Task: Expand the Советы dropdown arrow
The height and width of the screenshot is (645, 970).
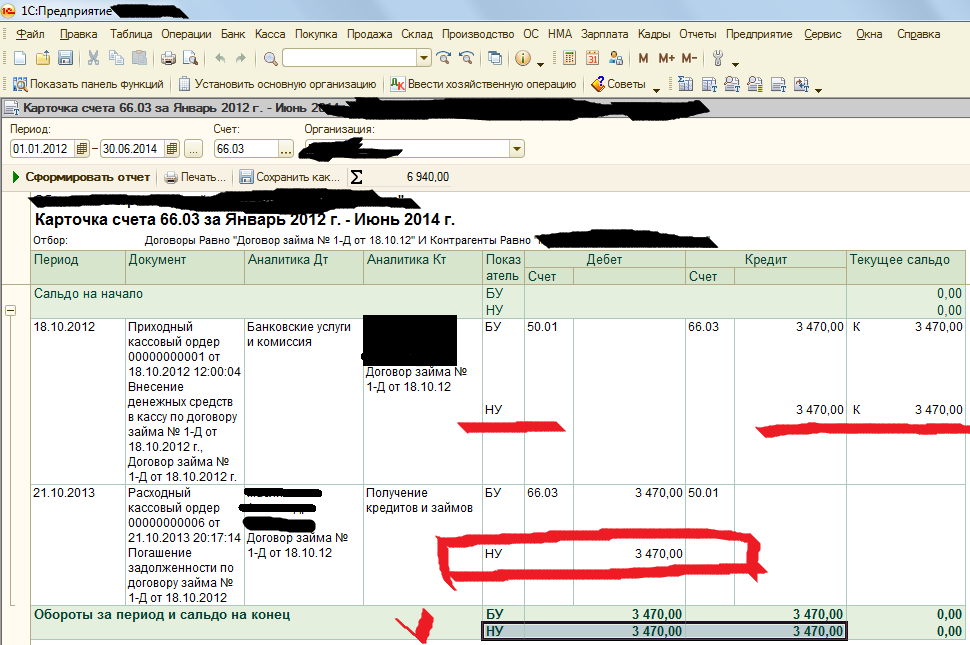Action: pos(656,87)
